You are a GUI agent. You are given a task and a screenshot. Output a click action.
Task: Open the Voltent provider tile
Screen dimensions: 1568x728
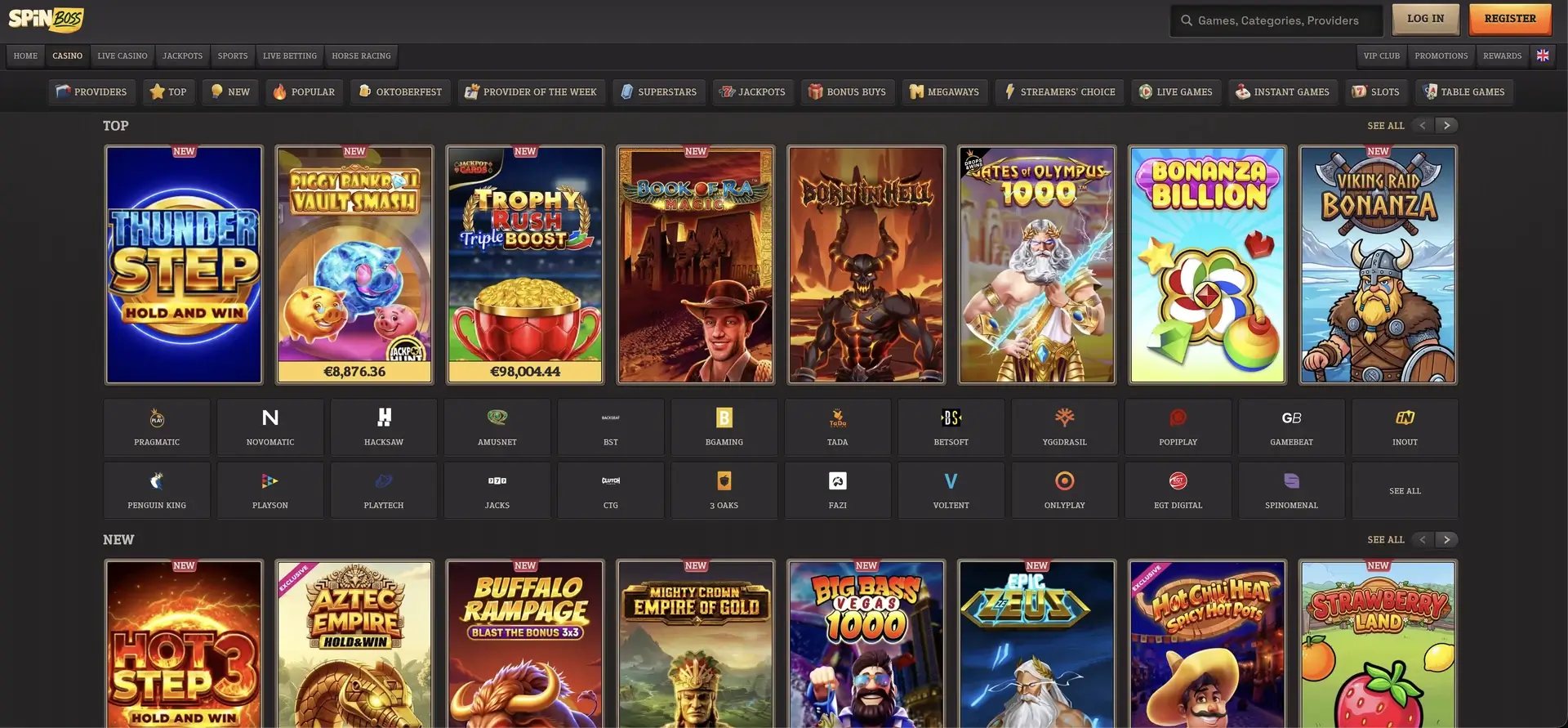[x=951, y=490]
